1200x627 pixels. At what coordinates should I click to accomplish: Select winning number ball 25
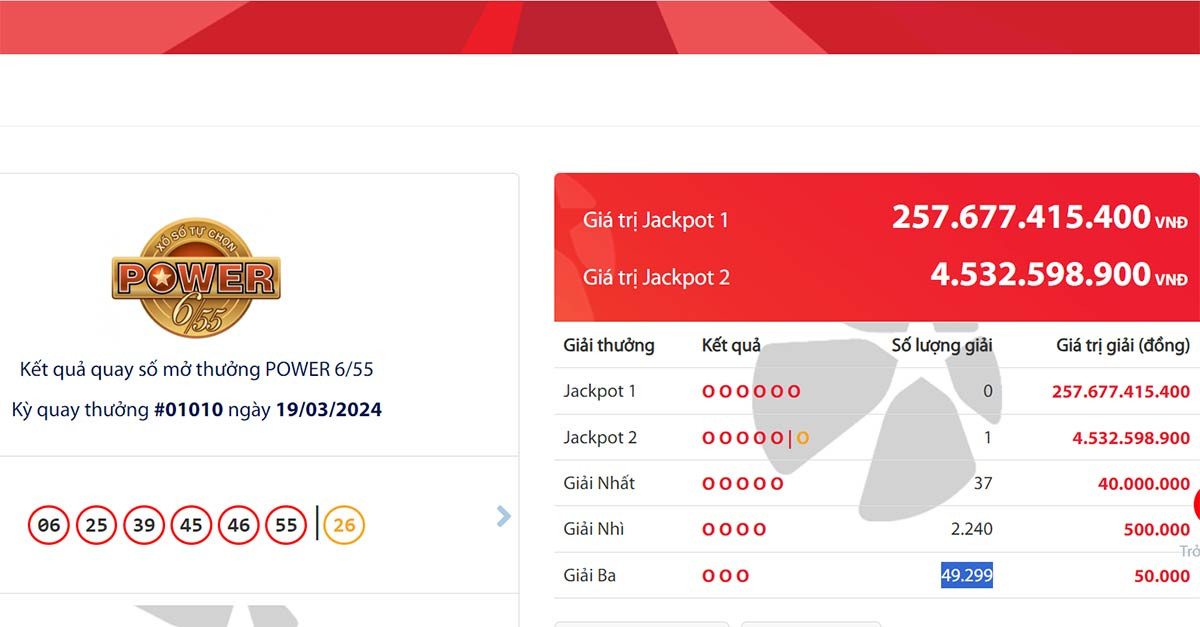click(96, 525)
